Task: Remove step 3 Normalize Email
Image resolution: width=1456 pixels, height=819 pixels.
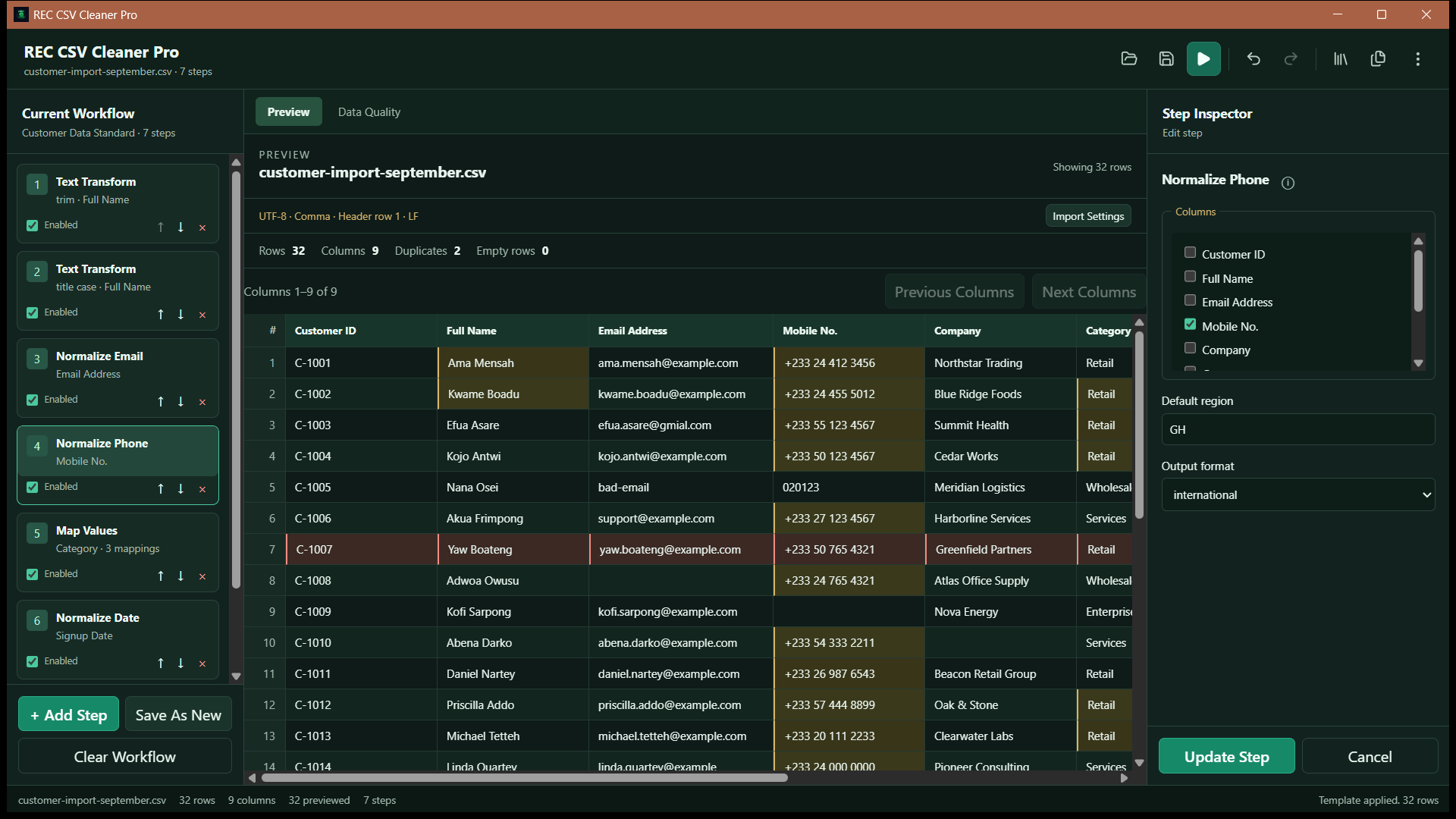Action: 202,402
